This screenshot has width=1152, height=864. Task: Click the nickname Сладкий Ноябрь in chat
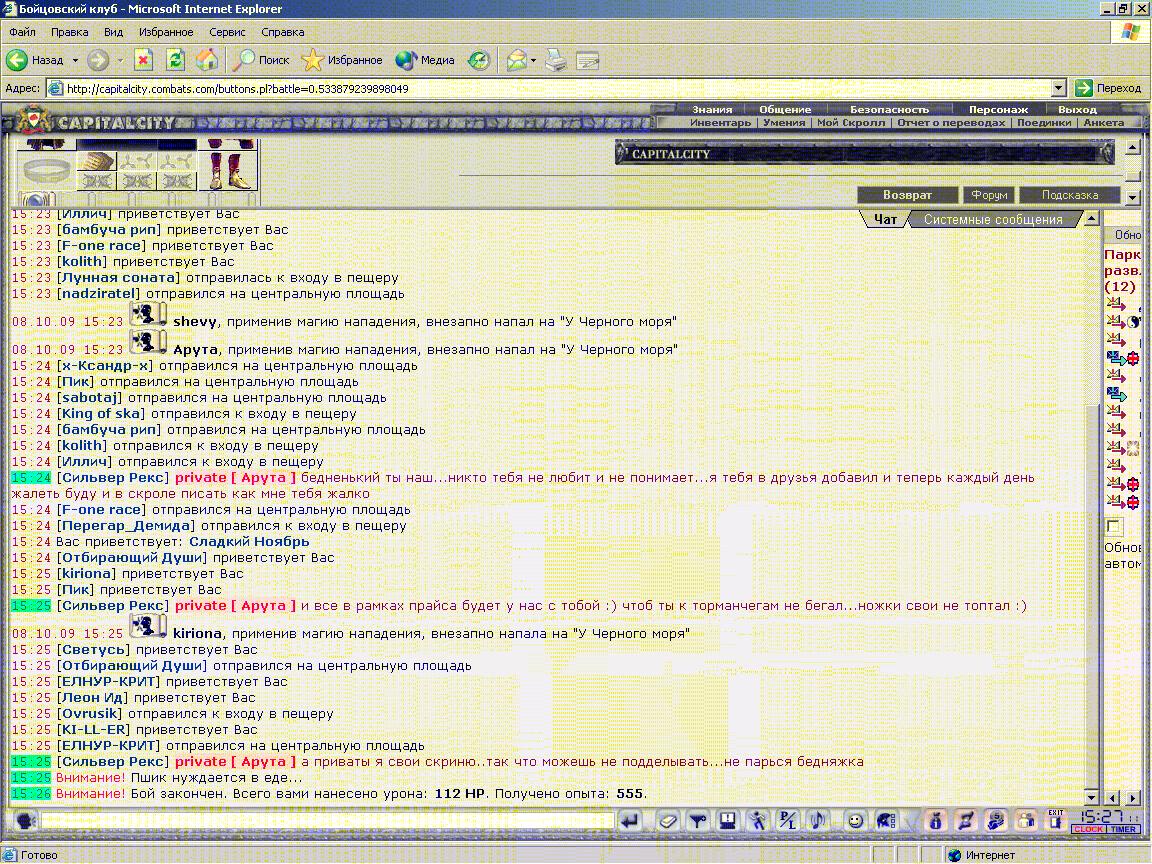[249, 542]
